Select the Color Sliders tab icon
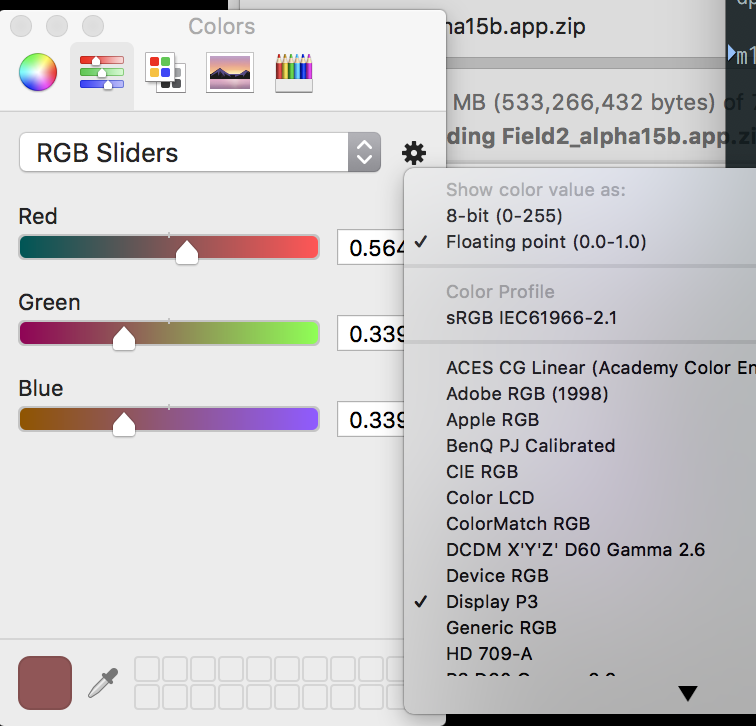756x726 pixels. coord(101,72)
